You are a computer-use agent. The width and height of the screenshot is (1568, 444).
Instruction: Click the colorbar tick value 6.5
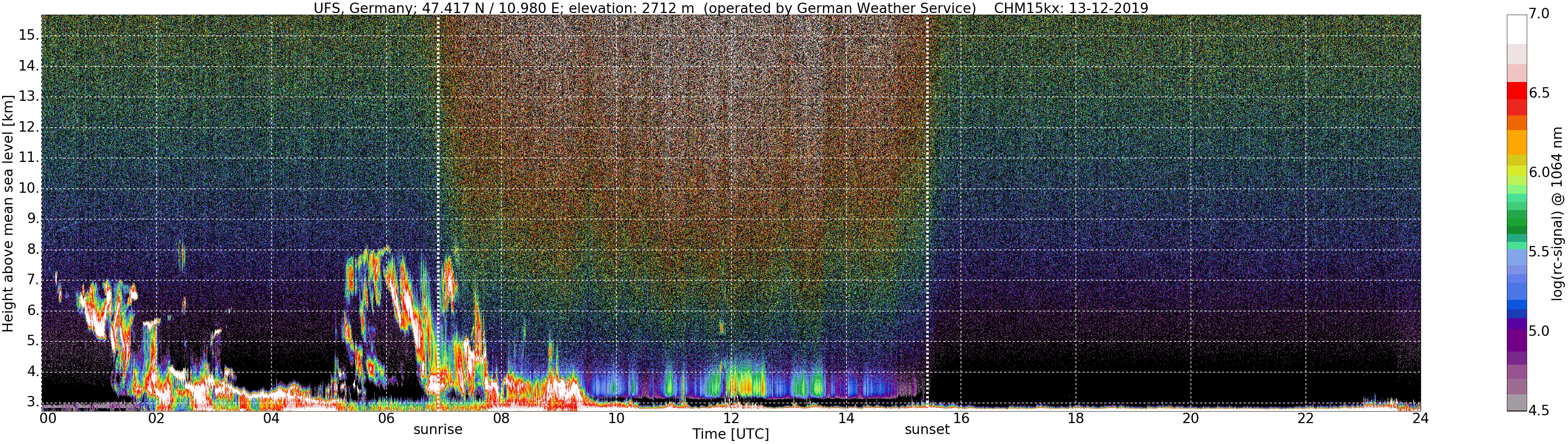click(1539, 93)
